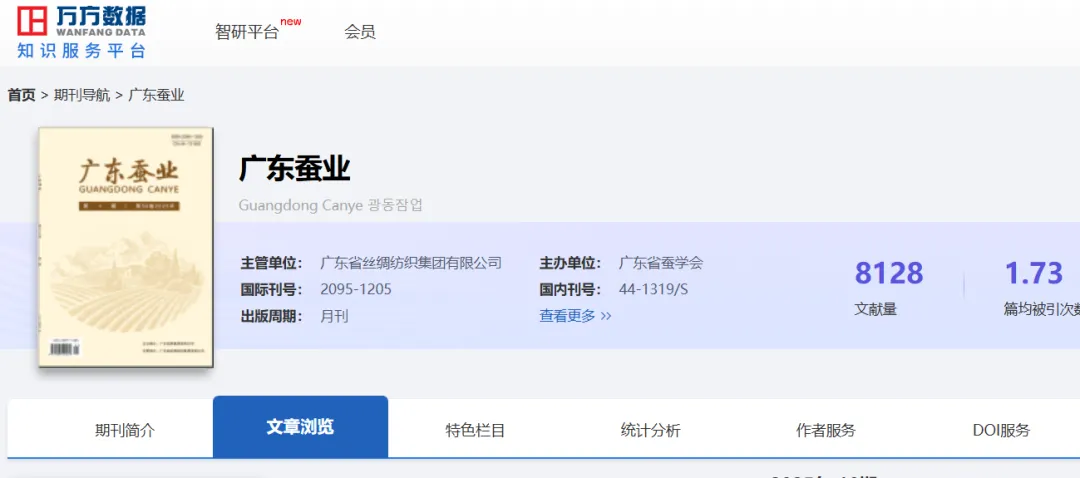
Task: Click the 广东蚕业 journal title heading
Action: pos(295,169)
